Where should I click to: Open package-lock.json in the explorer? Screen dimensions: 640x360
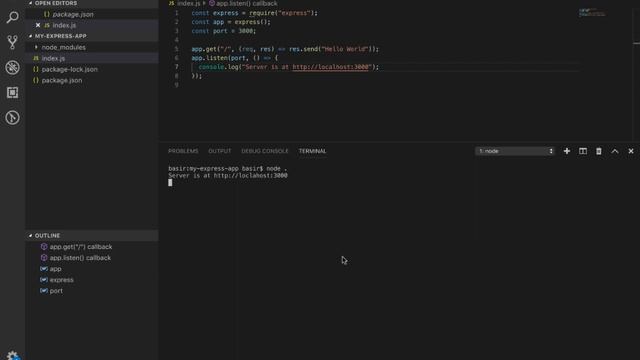69,69
